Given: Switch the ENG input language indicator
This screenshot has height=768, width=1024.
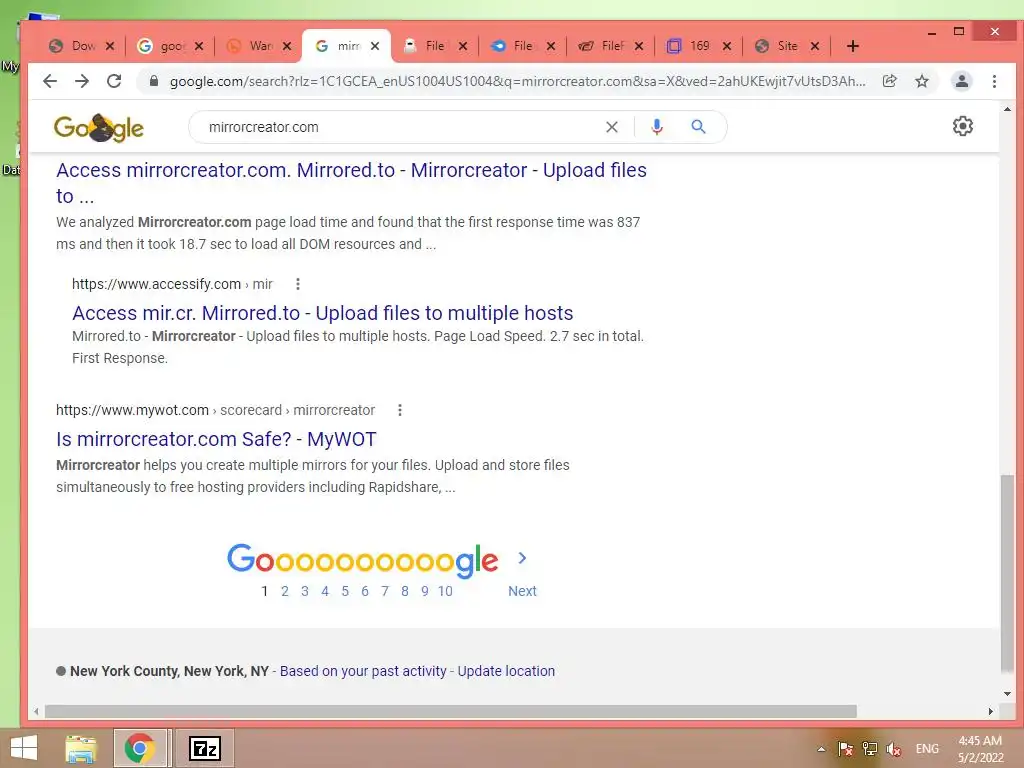Looking at the screenshot, I should click(x=927, y=749).
